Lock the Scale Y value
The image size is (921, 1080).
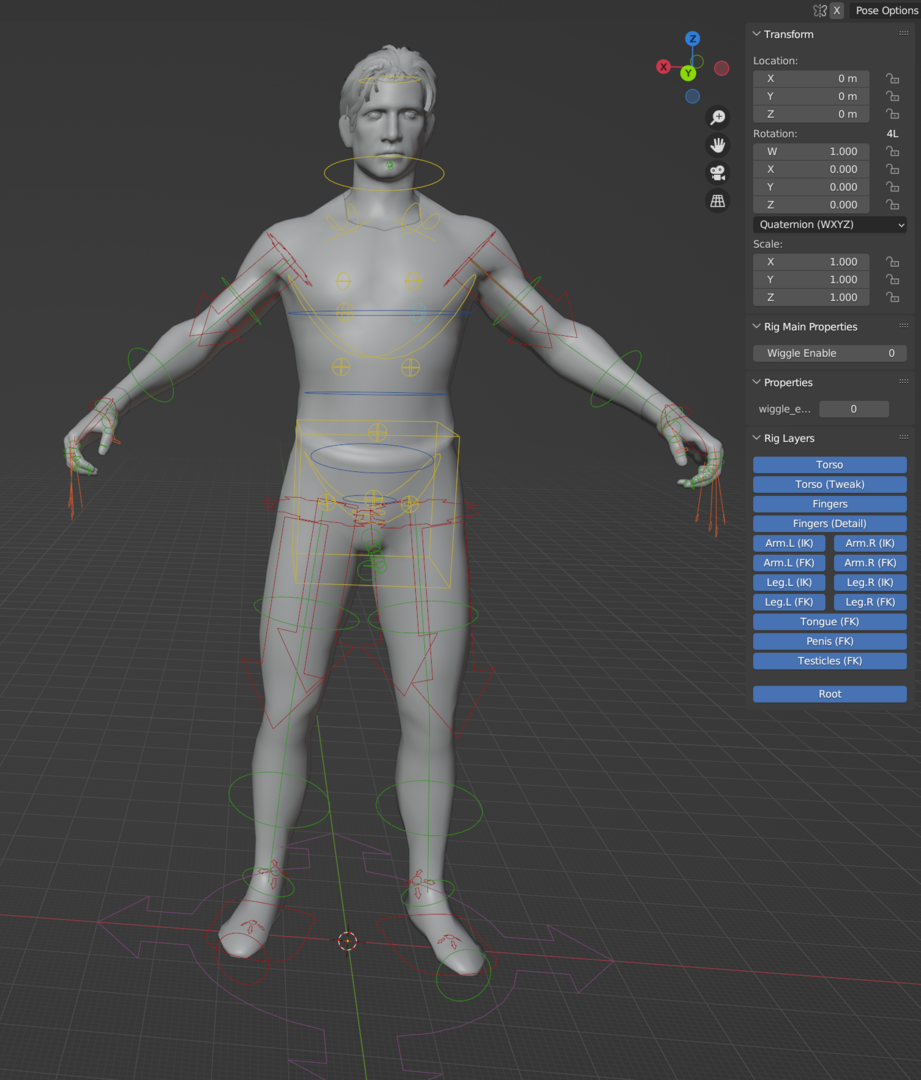893,280
